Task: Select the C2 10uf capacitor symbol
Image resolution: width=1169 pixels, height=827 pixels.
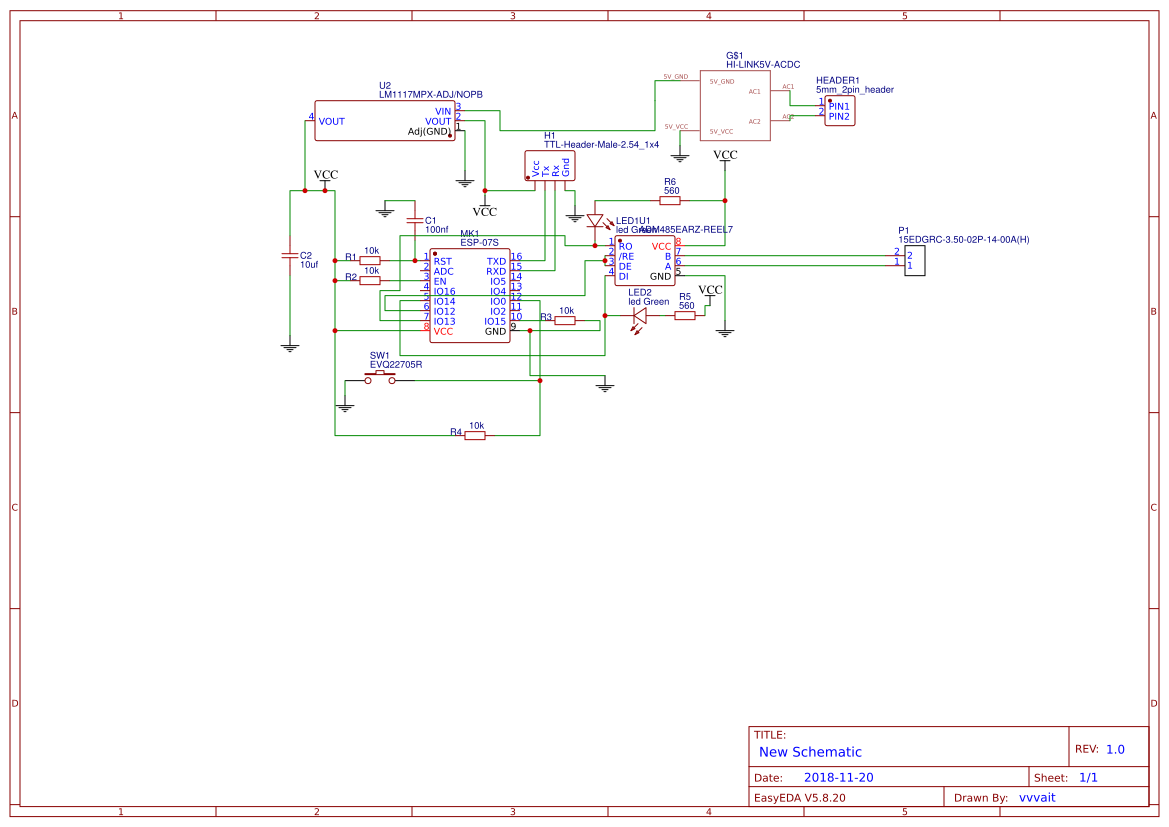Action: 289,254
